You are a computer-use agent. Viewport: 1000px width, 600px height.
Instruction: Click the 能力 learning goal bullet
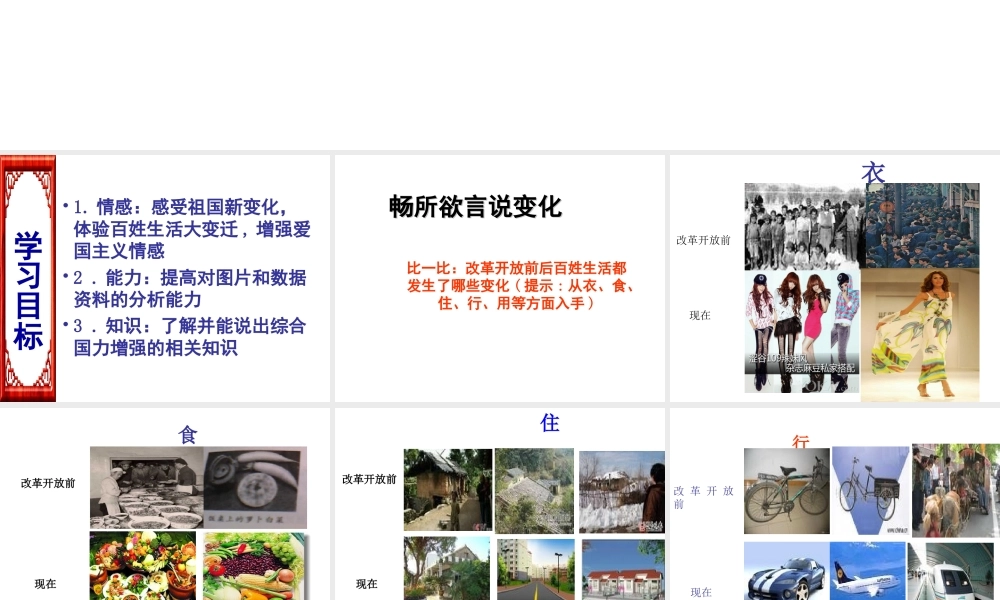[x=187, y=288]
